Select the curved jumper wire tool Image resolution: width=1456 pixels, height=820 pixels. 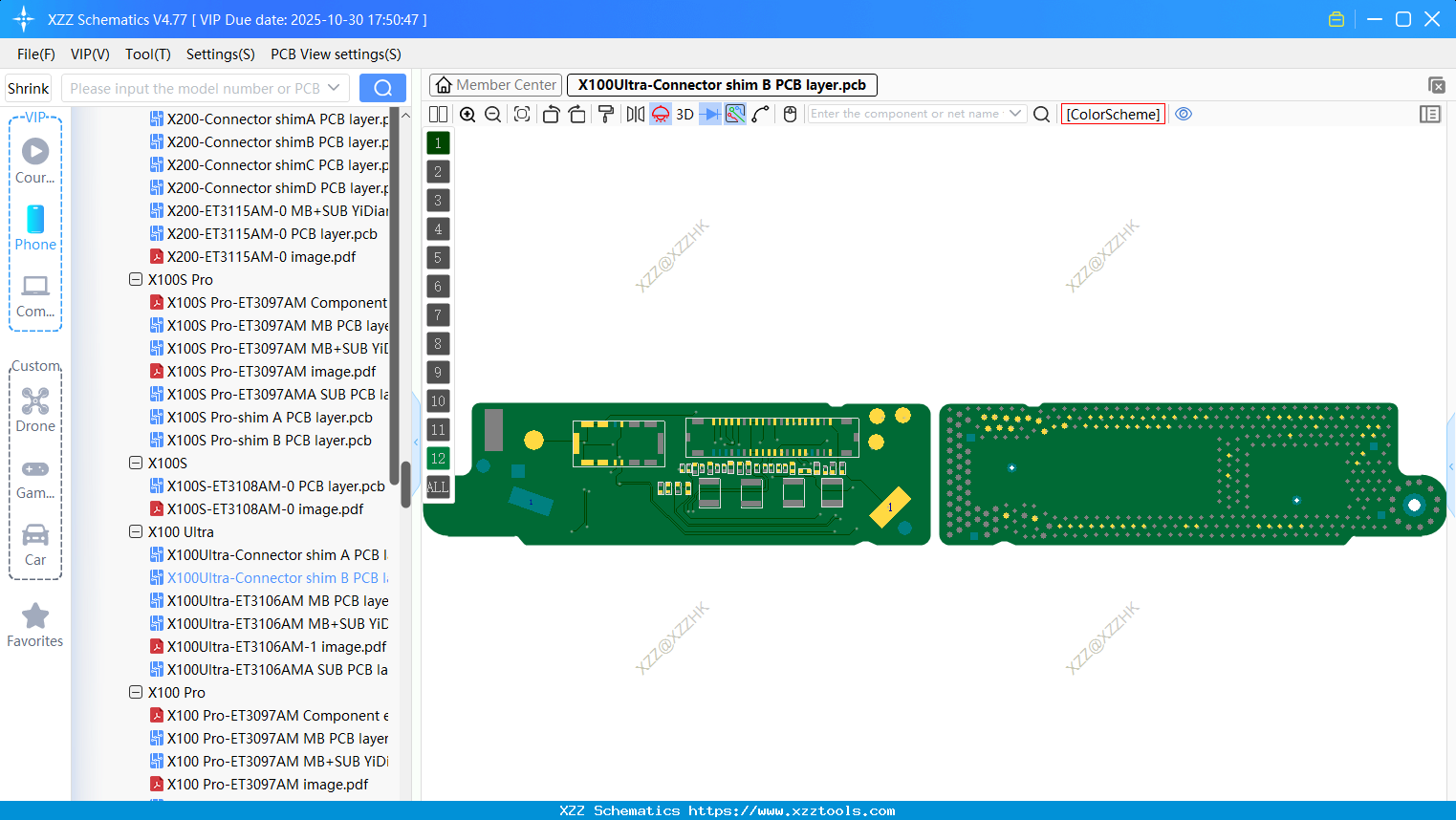758,114
